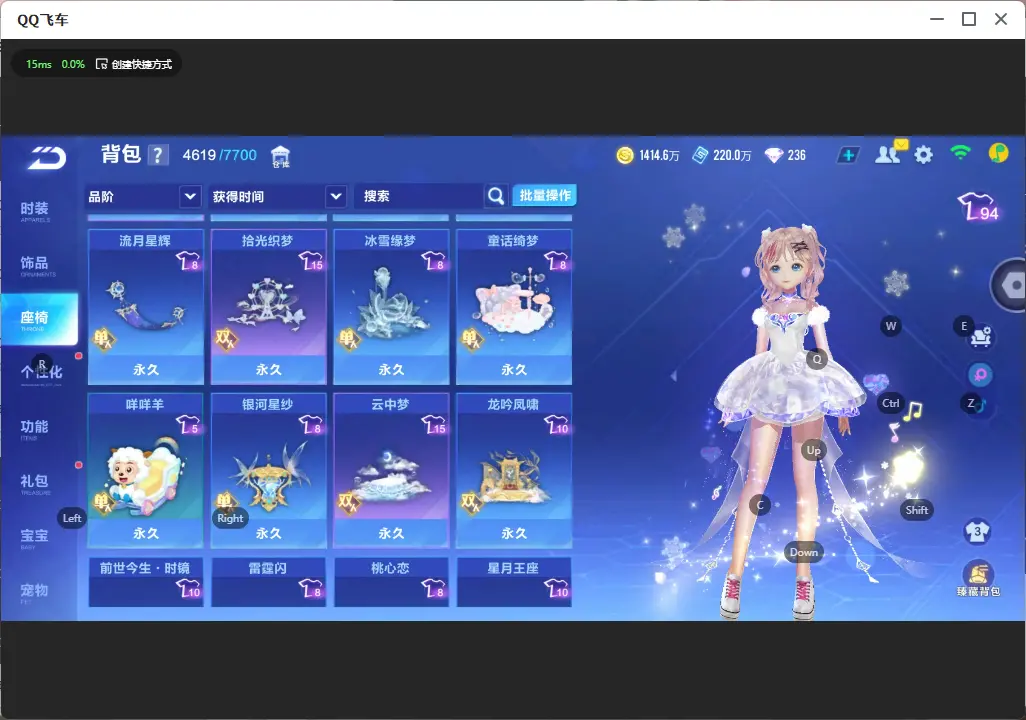Focus the 搜索 search field

tap(419, 196)
